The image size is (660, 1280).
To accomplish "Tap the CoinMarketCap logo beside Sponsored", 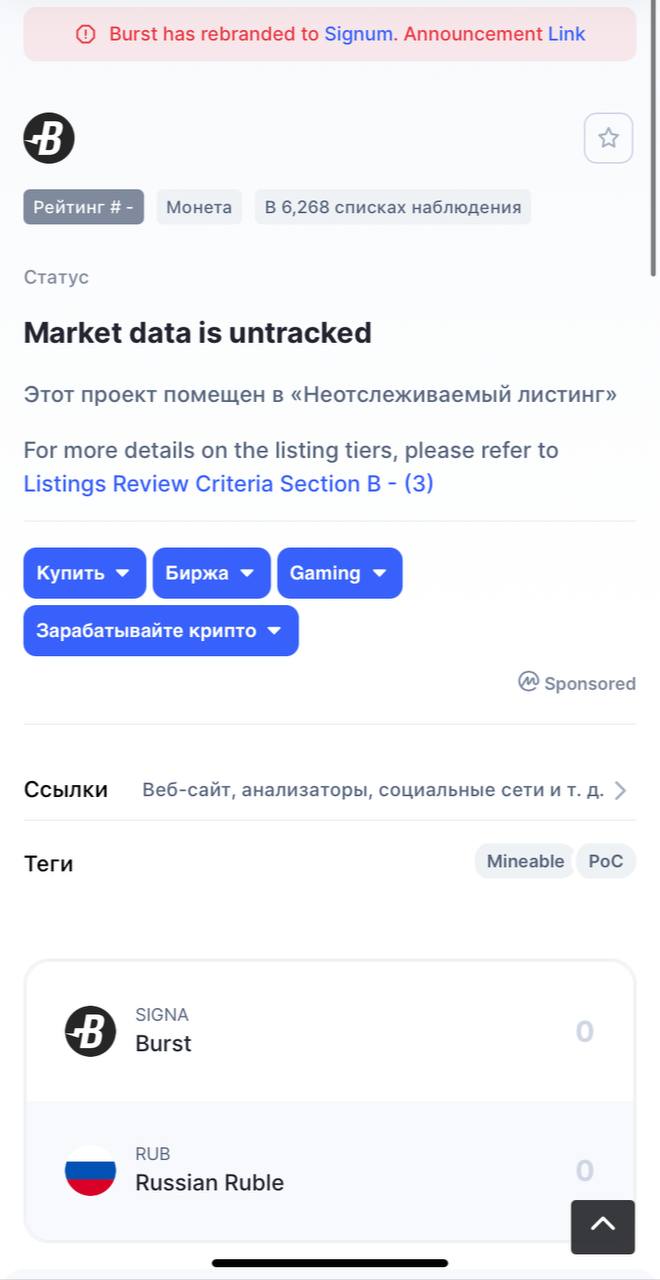I will click(x=528, y=682).
